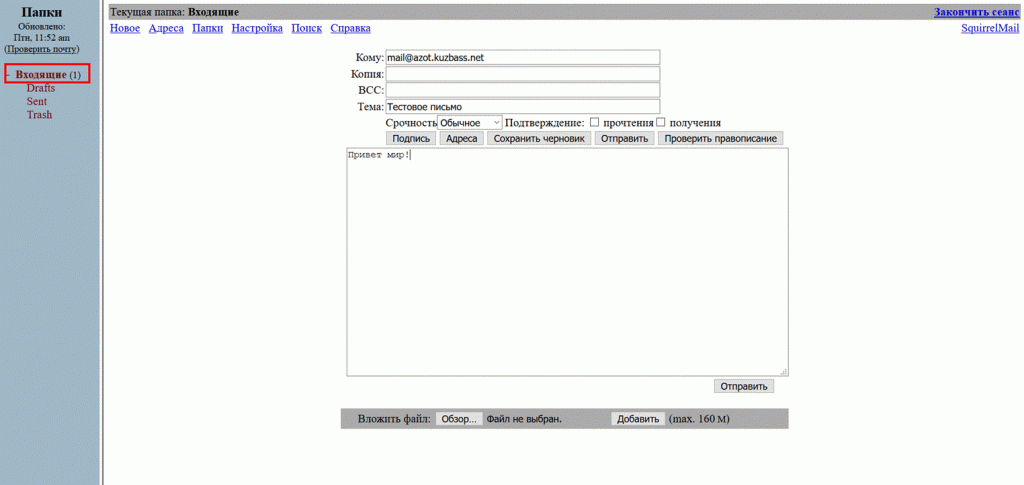Click the message body resize handle

783,371
